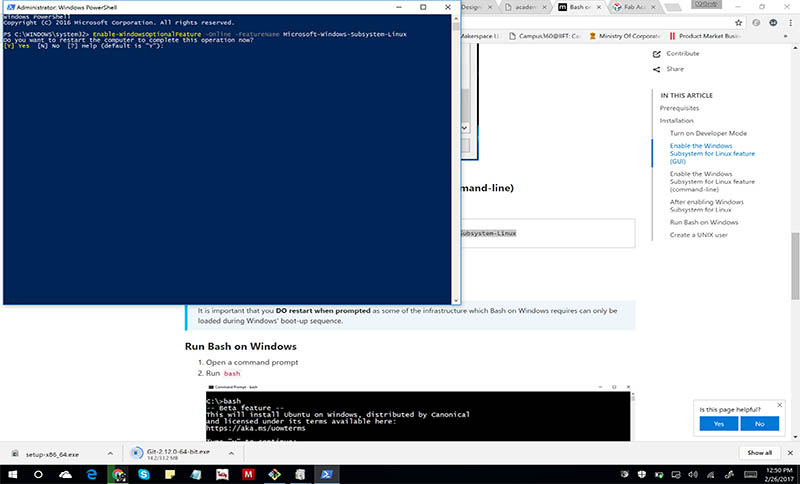This screenshot has height=484, width=800.
Task: Open Product Market Business bookmark
Action: pyautogui.click(x=705, y=36)
